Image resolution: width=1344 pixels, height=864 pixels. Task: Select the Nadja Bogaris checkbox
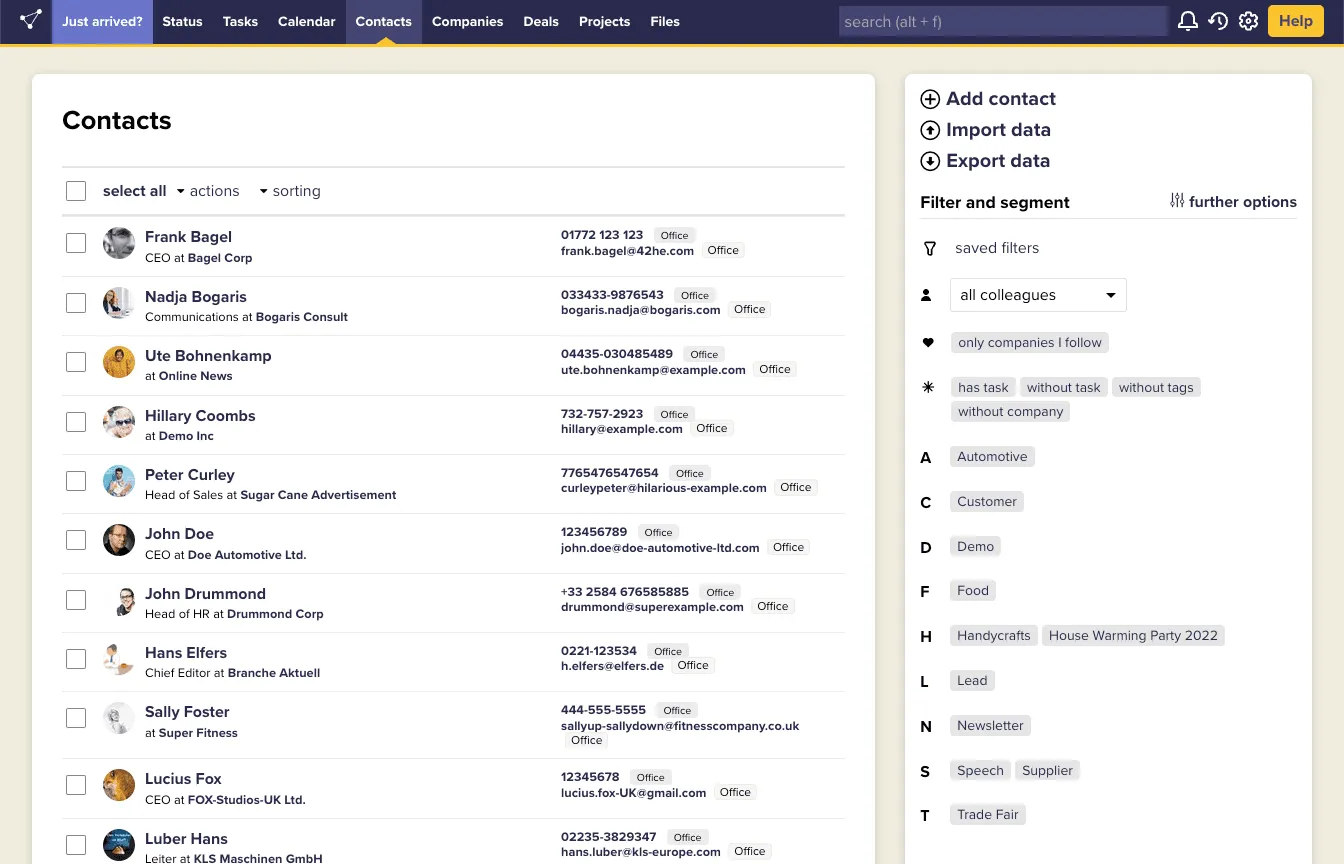(x=76, y=303)
